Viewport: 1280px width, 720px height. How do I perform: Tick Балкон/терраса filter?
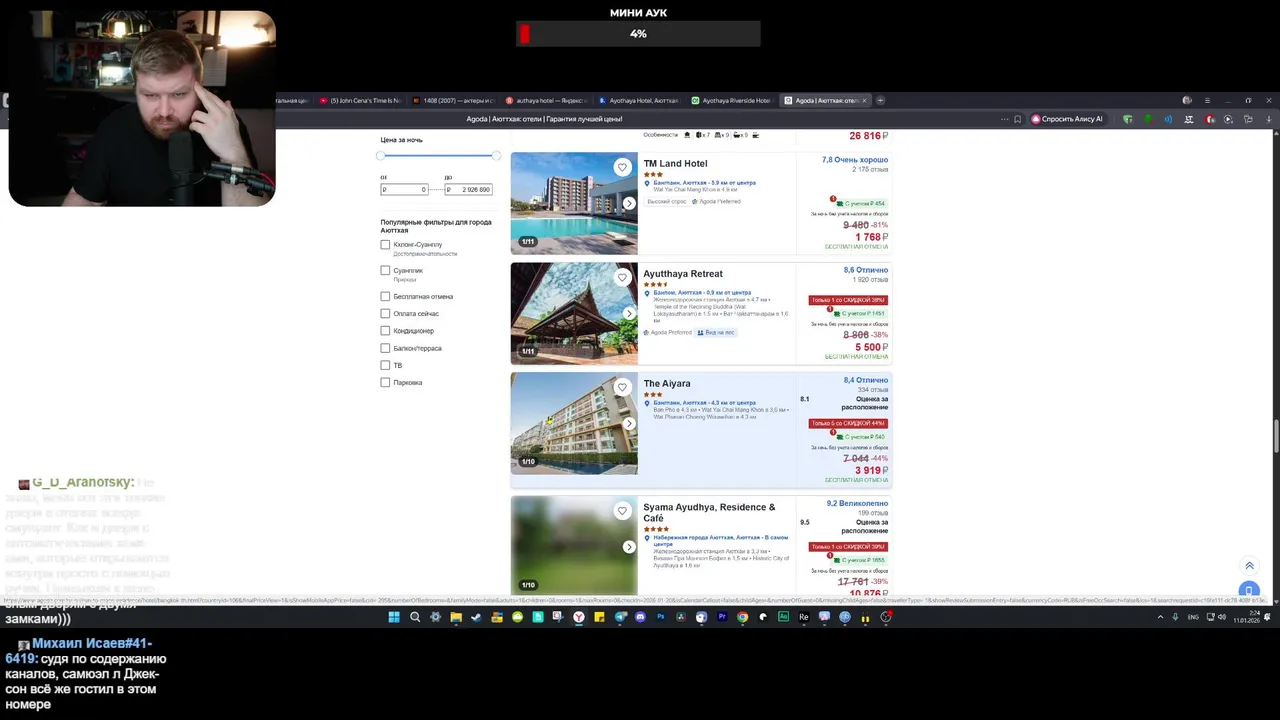(x=385, y=348)
